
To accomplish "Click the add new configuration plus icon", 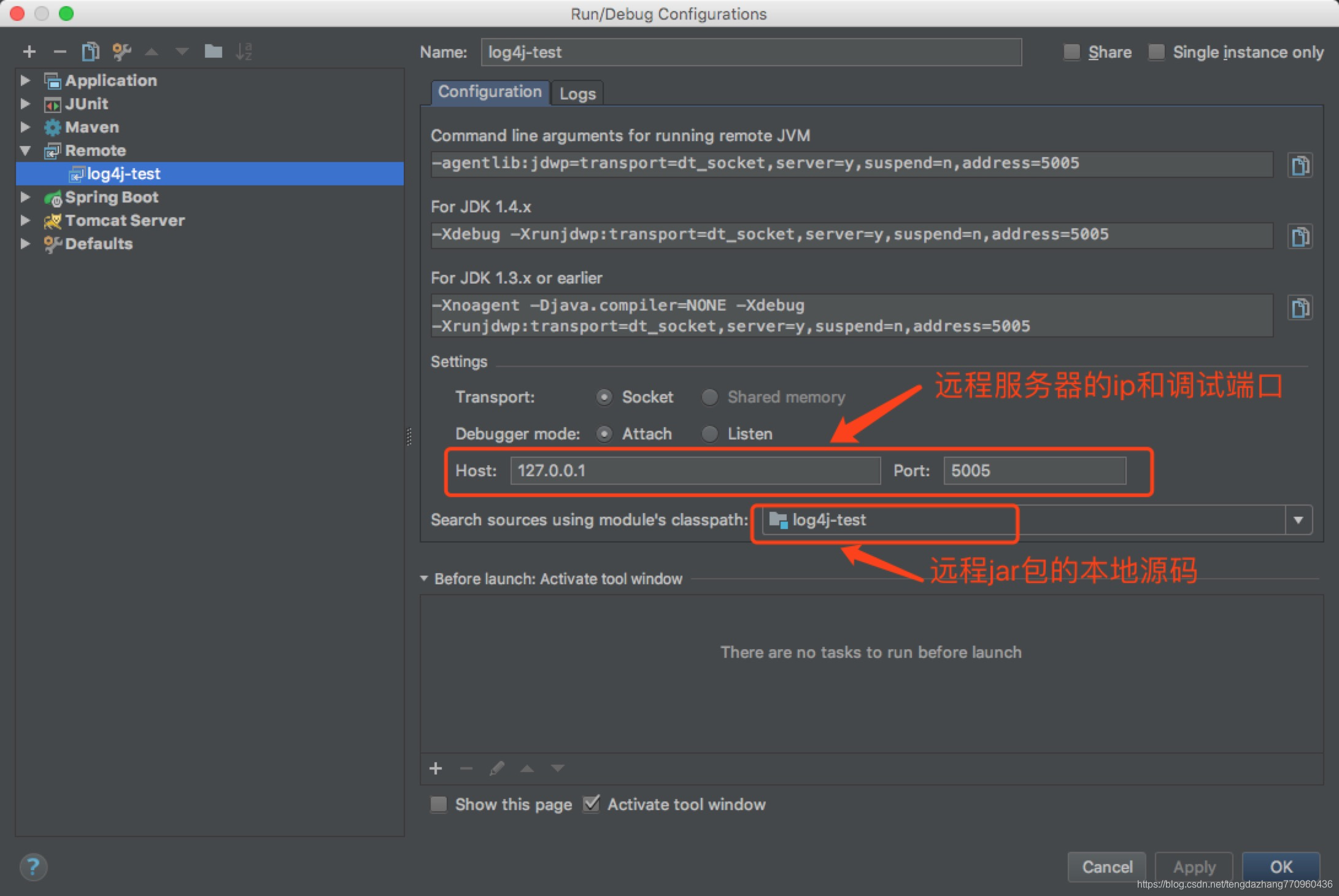I will pos(29,52).
